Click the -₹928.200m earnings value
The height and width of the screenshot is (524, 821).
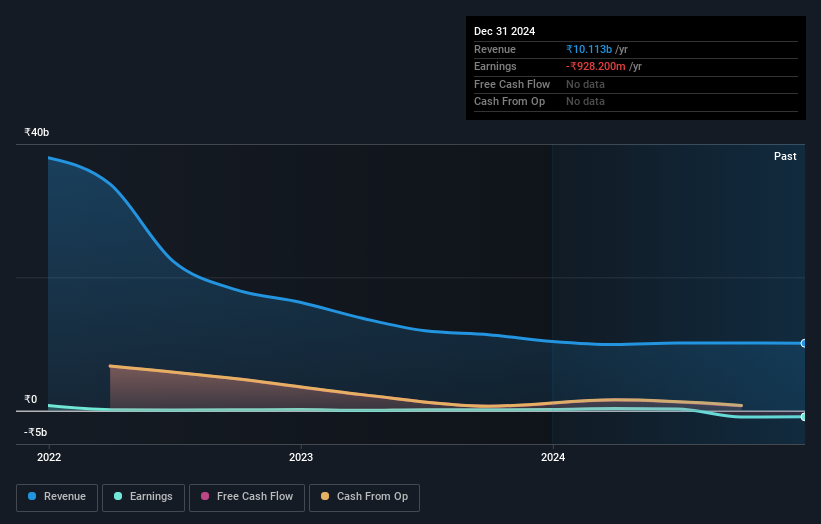595,66
